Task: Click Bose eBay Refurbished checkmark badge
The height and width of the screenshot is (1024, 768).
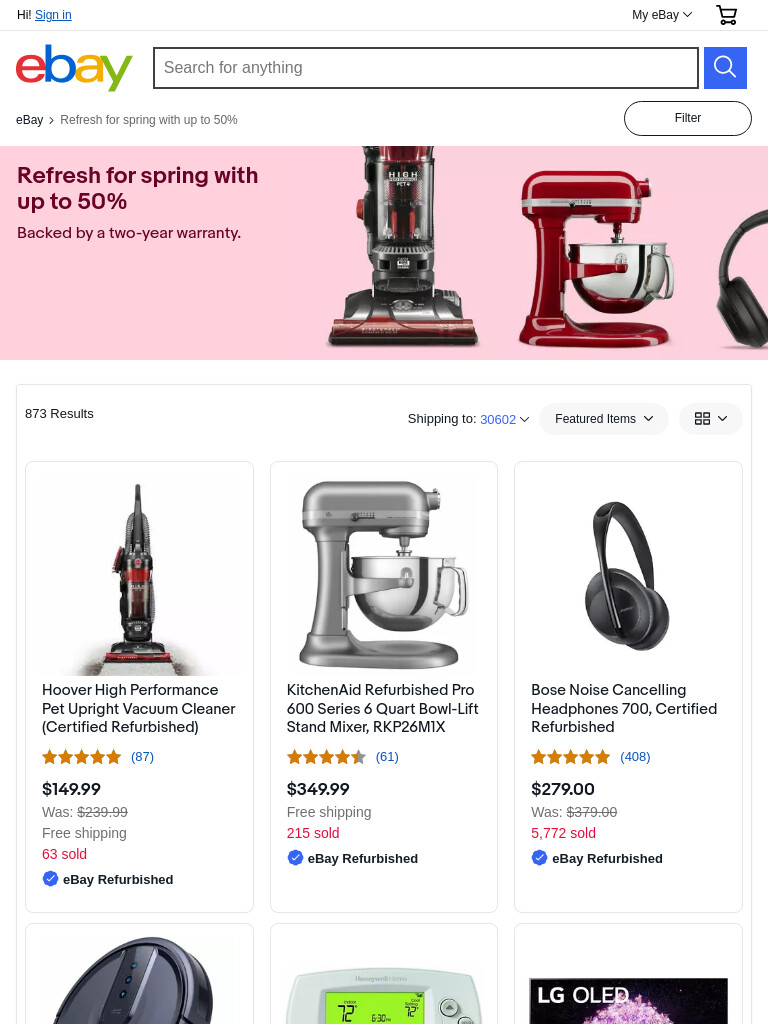Action: click(539, 857)
